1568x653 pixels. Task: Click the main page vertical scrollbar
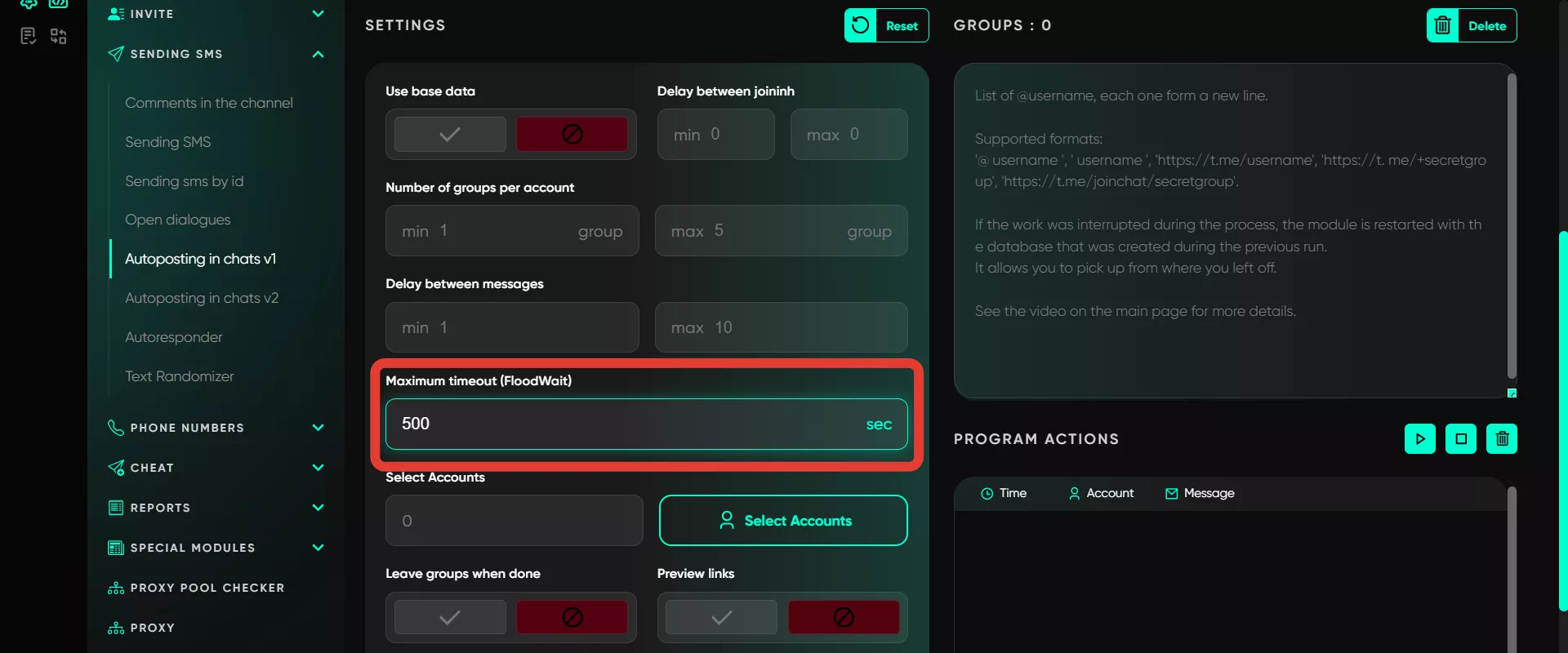pos(1563,421)
